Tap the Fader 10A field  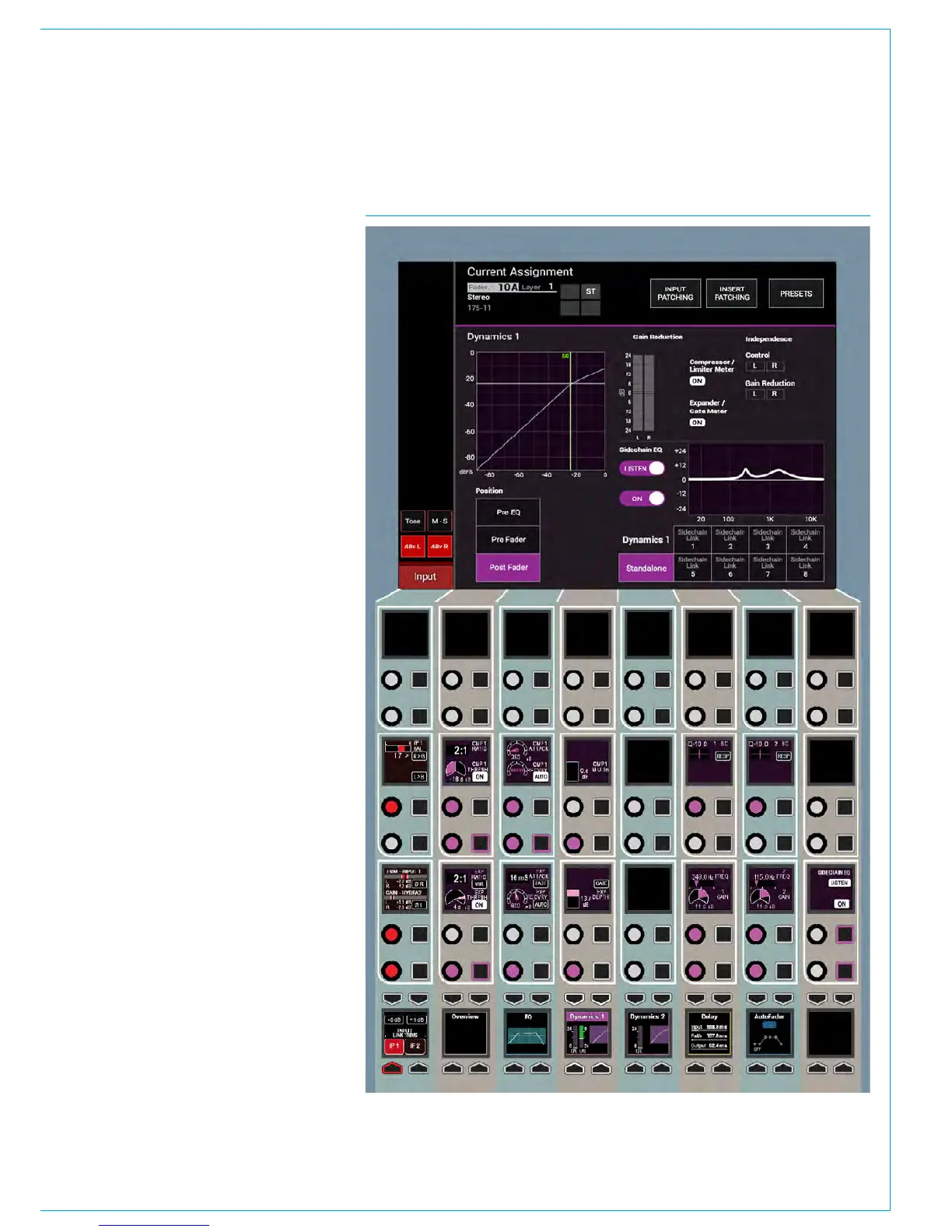pos(493,287)
